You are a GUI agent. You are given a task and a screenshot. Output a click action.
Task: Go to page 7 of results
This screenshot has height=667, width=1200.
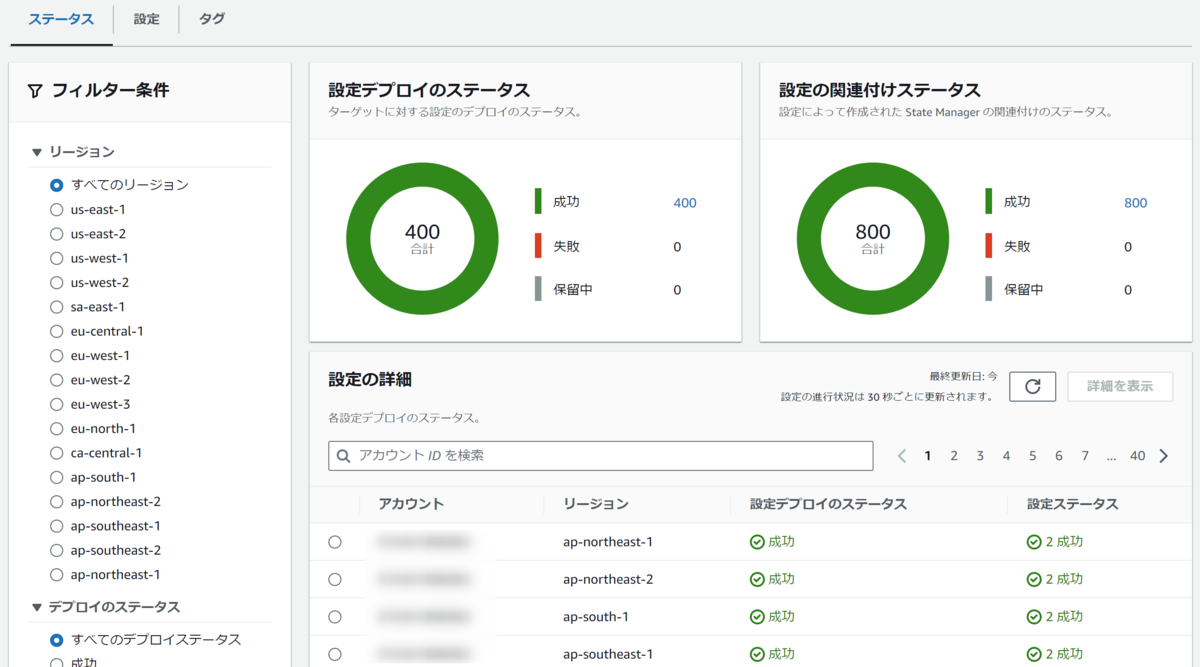pyautogui.click(x=1085, y=456)
